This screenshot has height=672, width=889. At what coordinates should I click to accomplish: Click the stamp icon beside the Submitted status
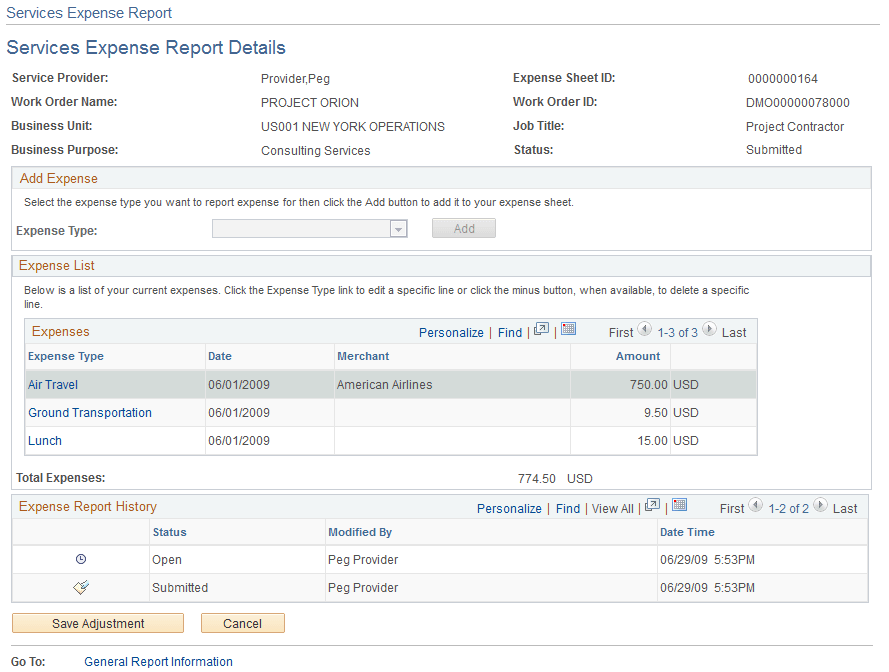tap(80, 587)
